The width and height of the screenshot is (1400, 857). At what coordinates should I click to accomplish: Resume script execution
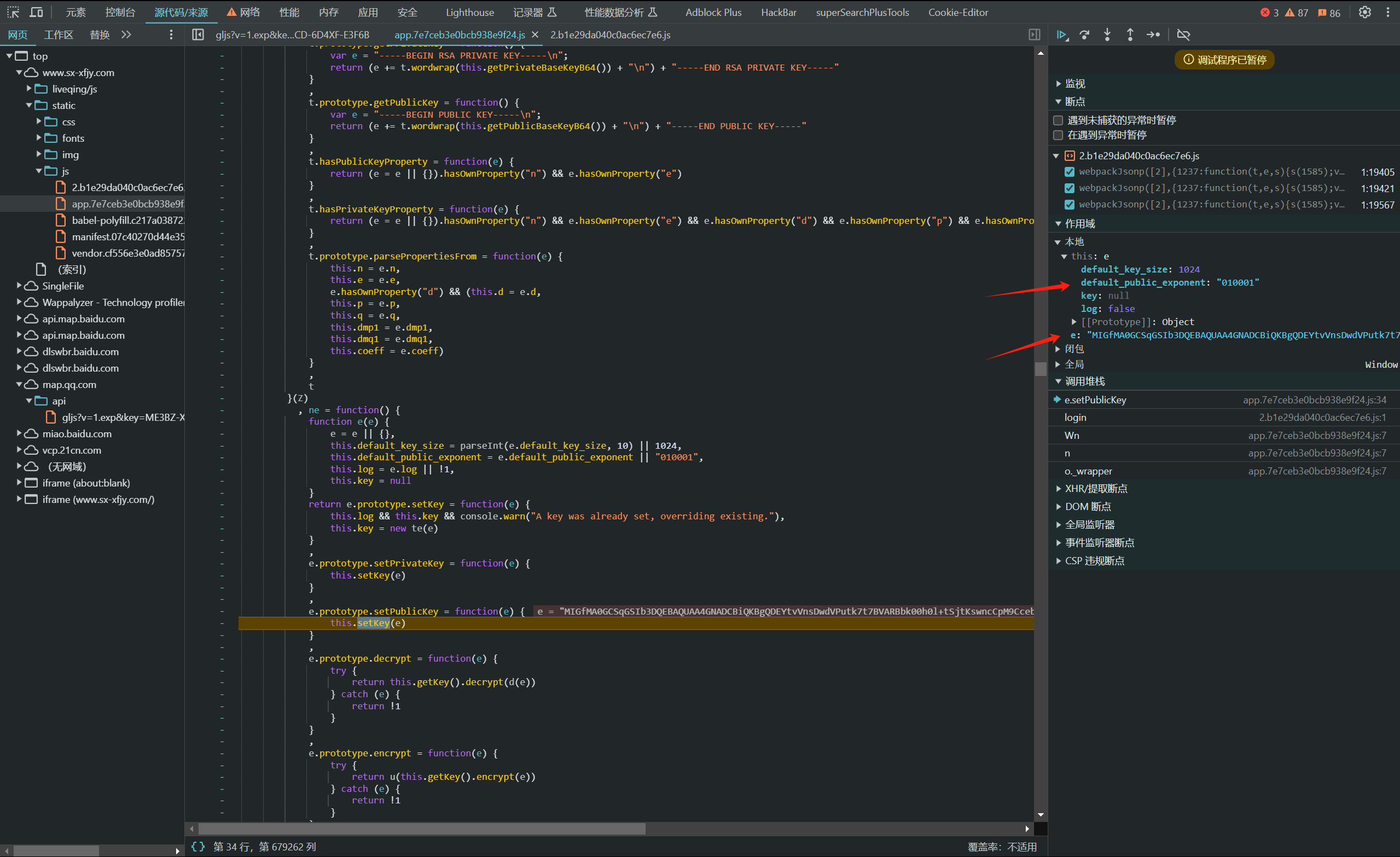(1062, 34)
